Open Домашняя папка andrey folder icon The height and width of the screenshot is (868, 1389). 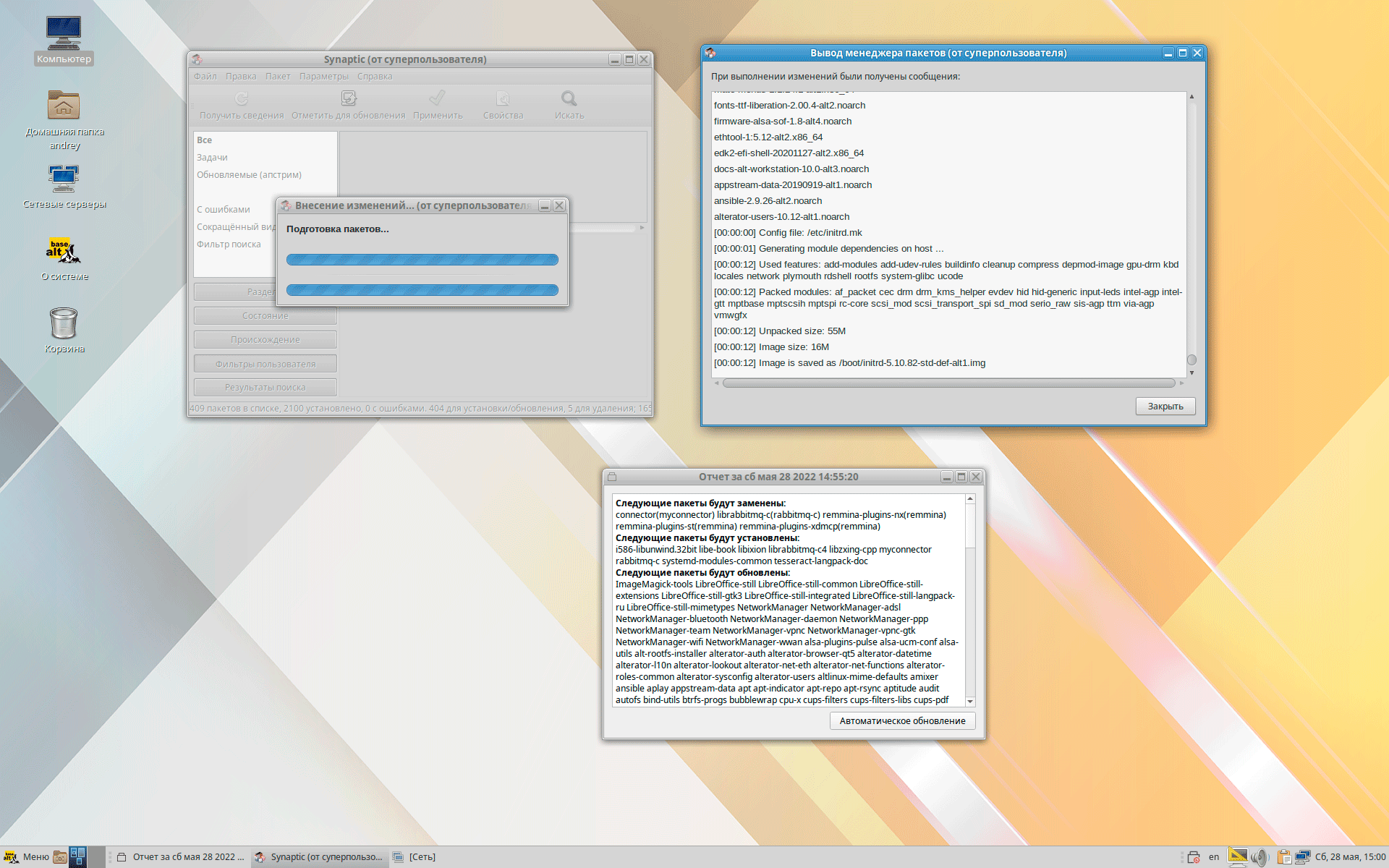point(64,106)
